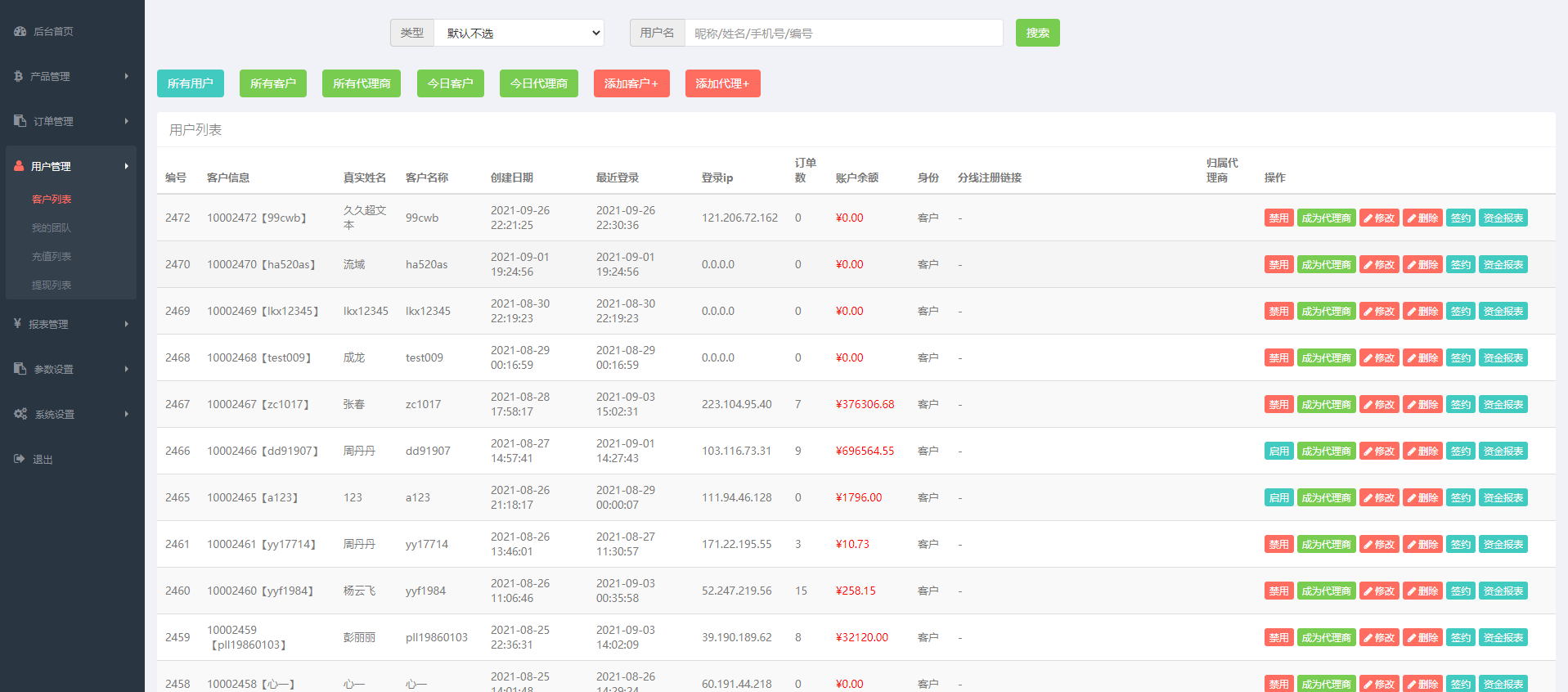Click the bitcoin icon beside 产品管理
Screen dimensions: 1568x692
click(x=18, y=76)
